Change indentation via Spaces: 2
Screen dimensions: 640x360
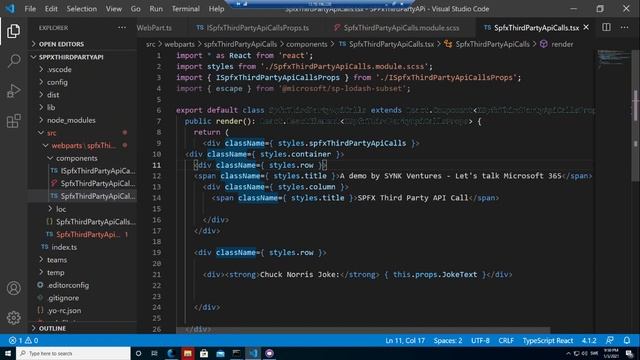pos(448,340)
